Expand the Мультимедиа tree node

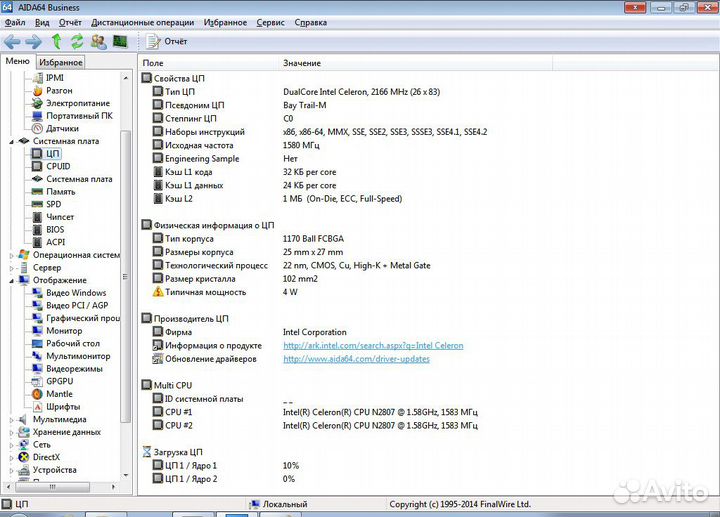click(x=11, y=419)
